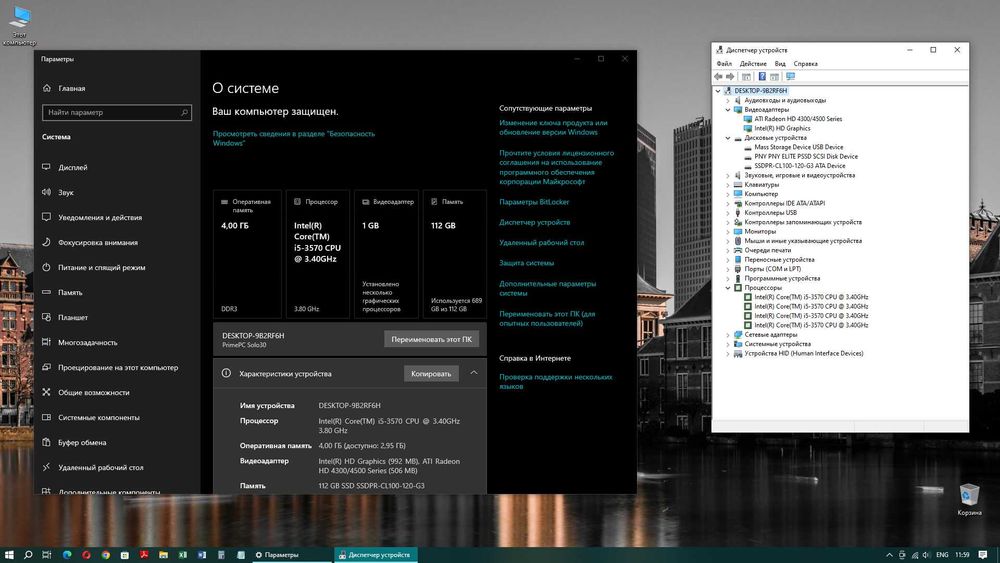Open the Действие menu
This screenshot has width=1000, height=563.
(x=753, y=64)
